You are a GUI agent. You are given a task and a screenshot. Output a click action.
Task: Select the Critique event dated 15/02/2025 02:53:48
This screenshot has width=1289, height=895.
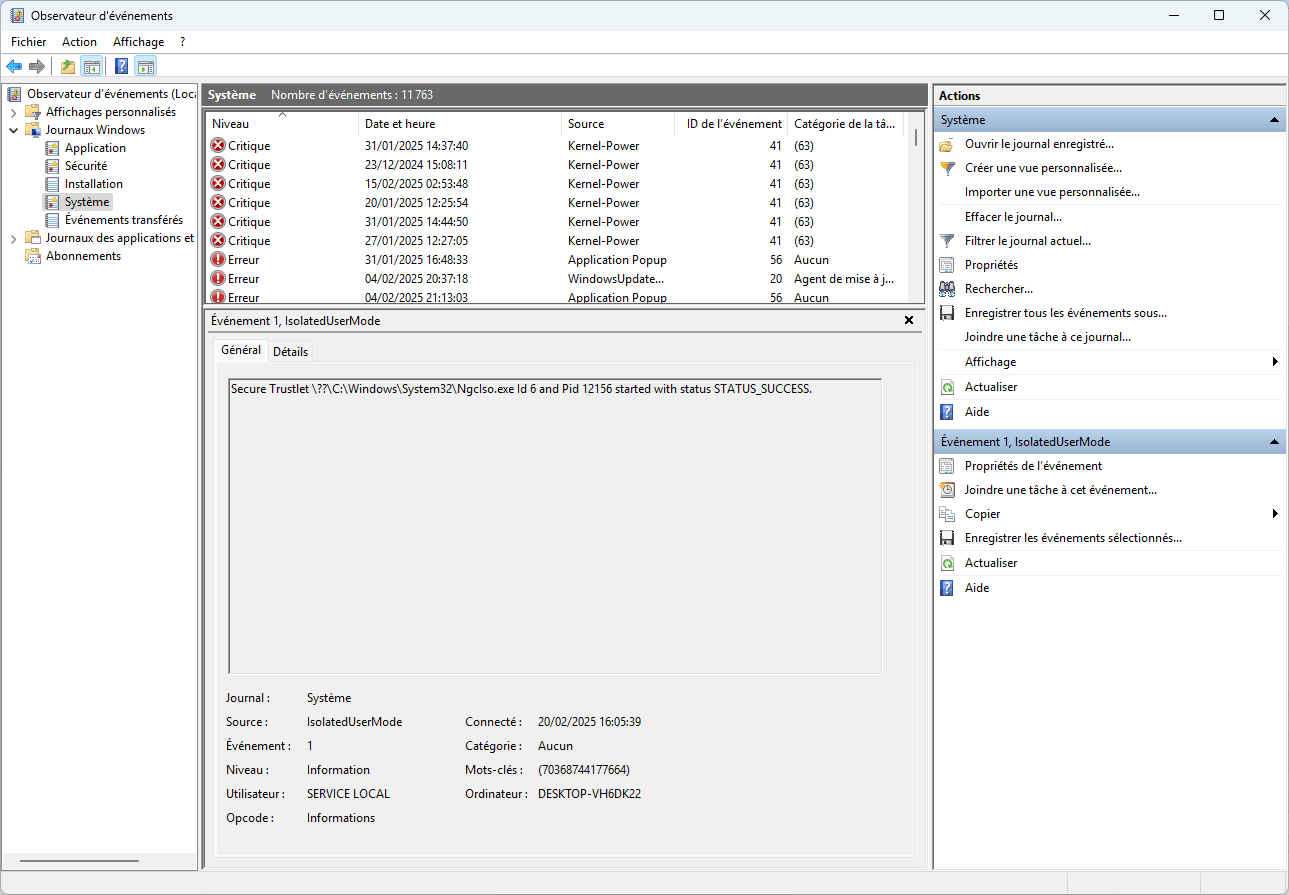pyautogui.click(x=556, y=184)
